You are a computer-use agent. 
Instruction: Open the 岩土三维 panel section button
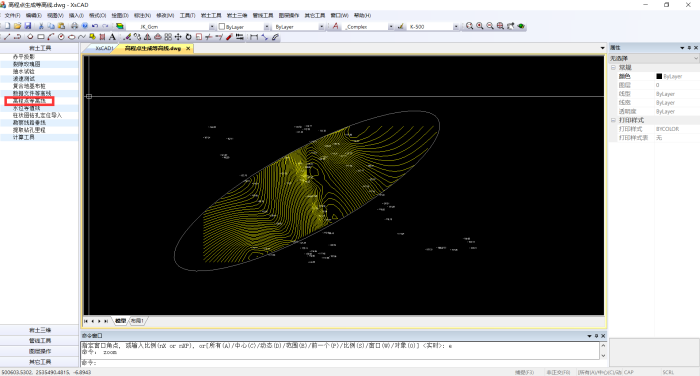[x=40, y=330]
